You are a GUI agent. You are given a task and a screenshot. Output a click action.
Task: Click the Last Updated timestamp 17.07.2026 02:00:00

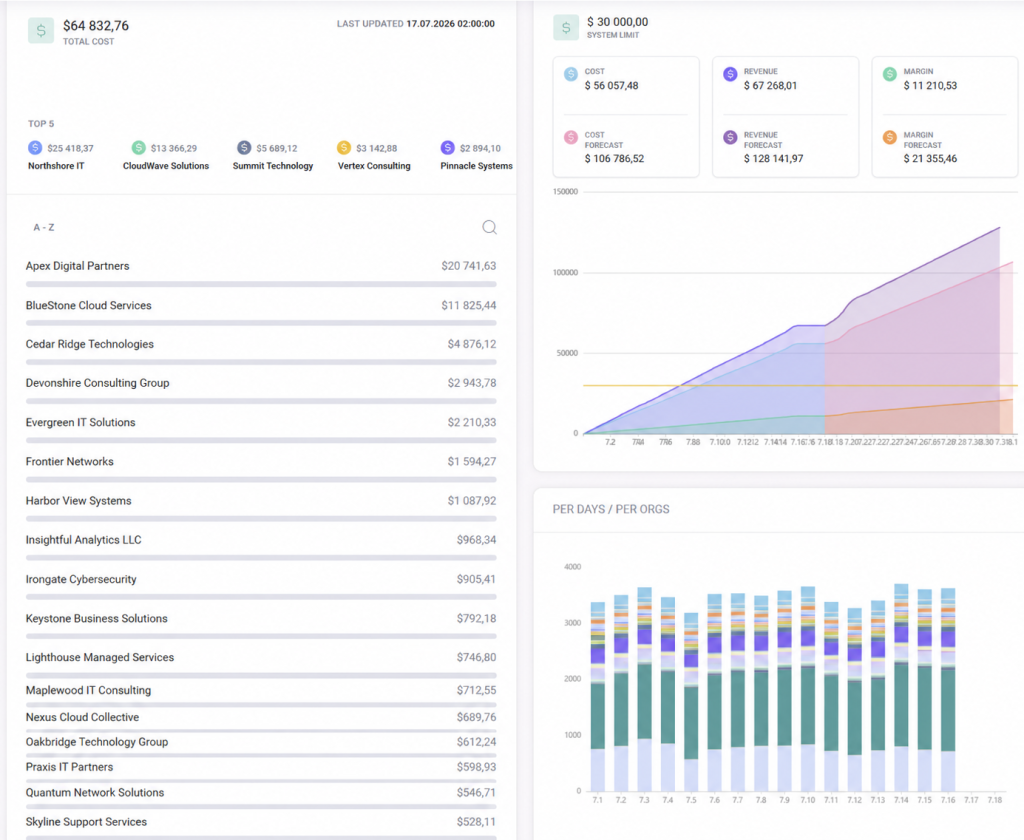(451, 24)
